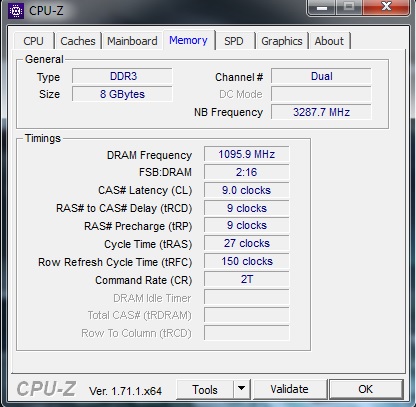Click the empty Total CAS# (tRDRAM) field
This screenshot has width=416, height=407.
point(247,315)
